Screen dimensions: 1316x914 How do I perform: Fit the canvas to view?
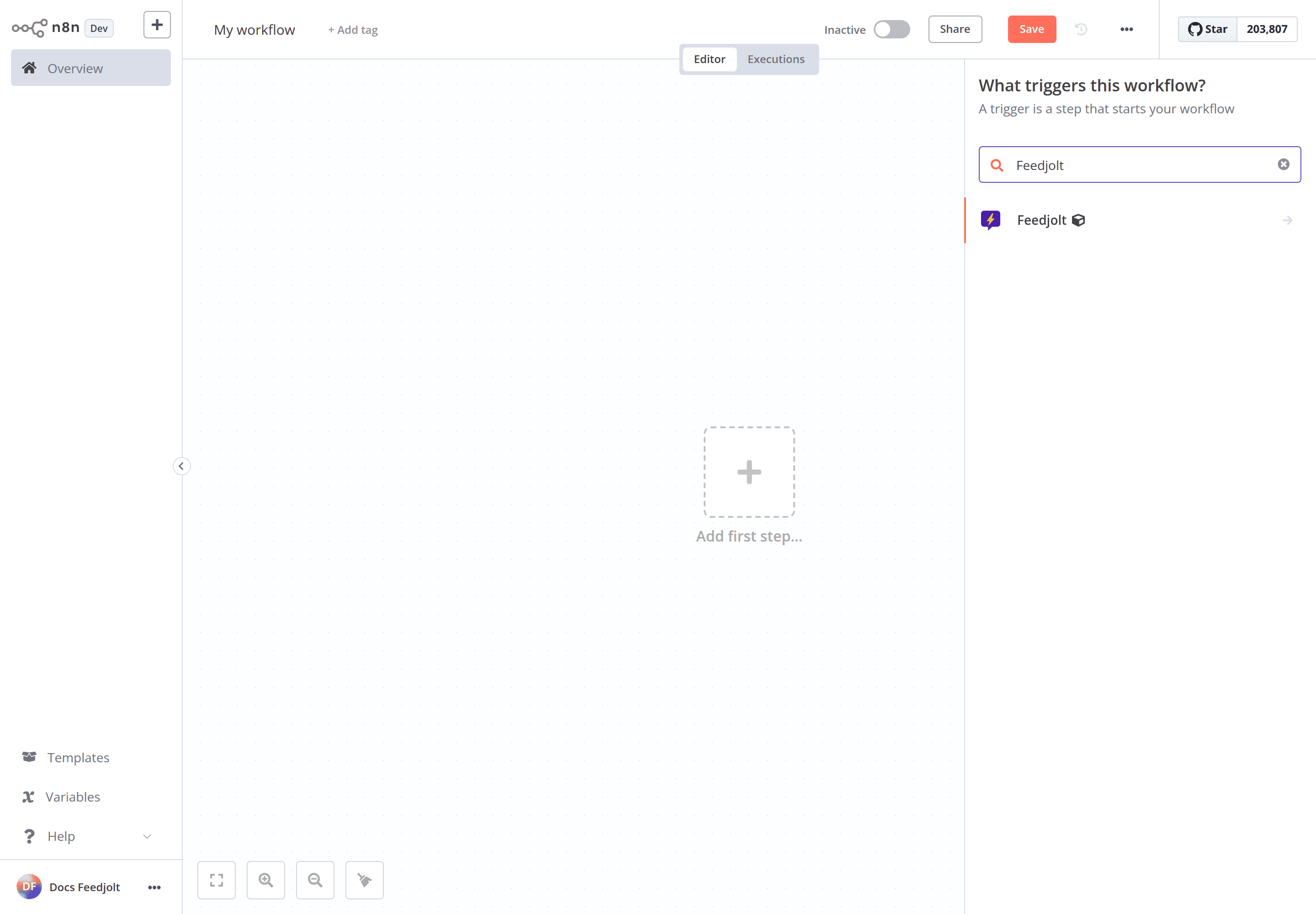point(217,880)
